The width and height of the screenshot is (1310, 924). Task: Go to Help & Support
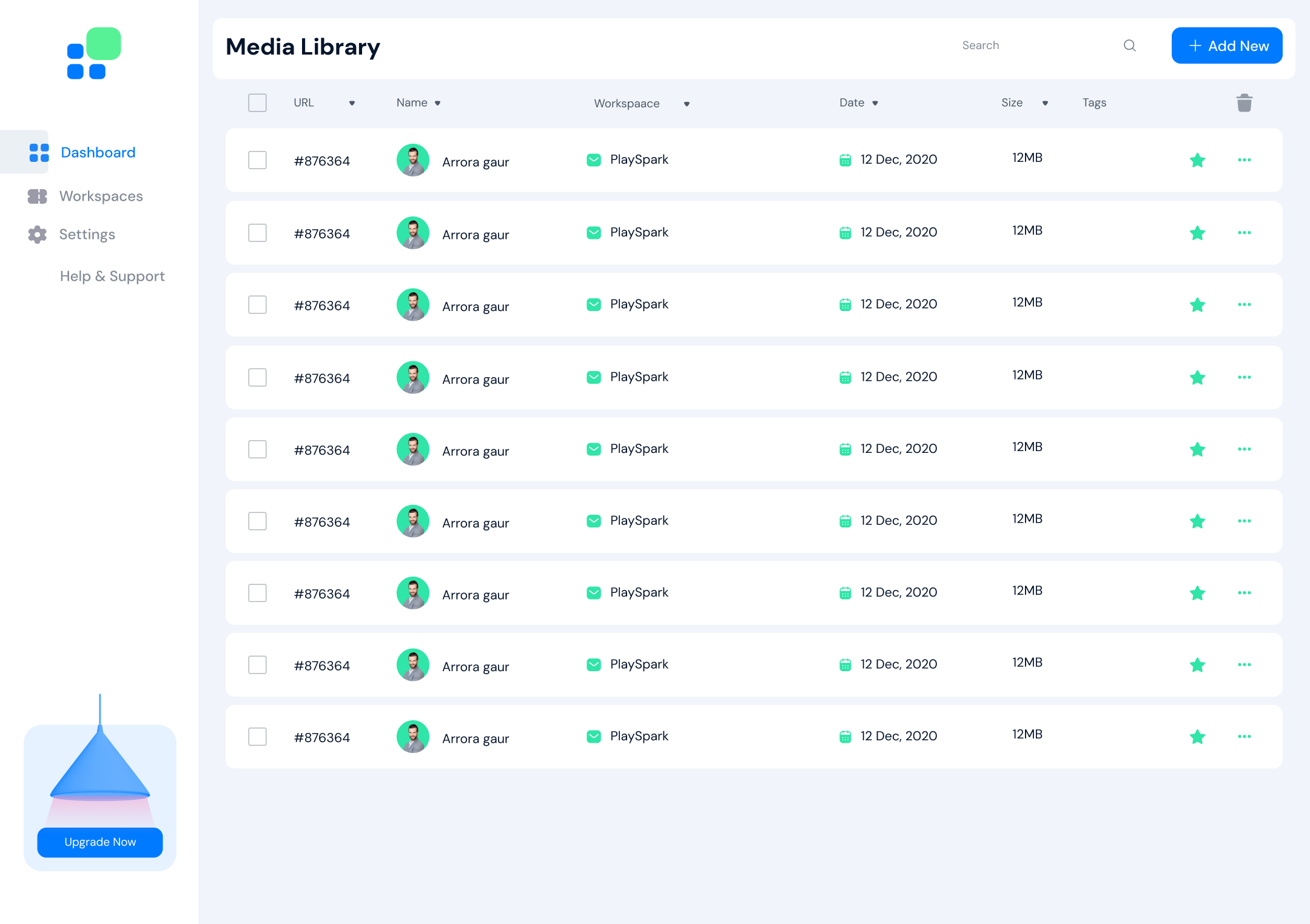(x=112, y=276)
